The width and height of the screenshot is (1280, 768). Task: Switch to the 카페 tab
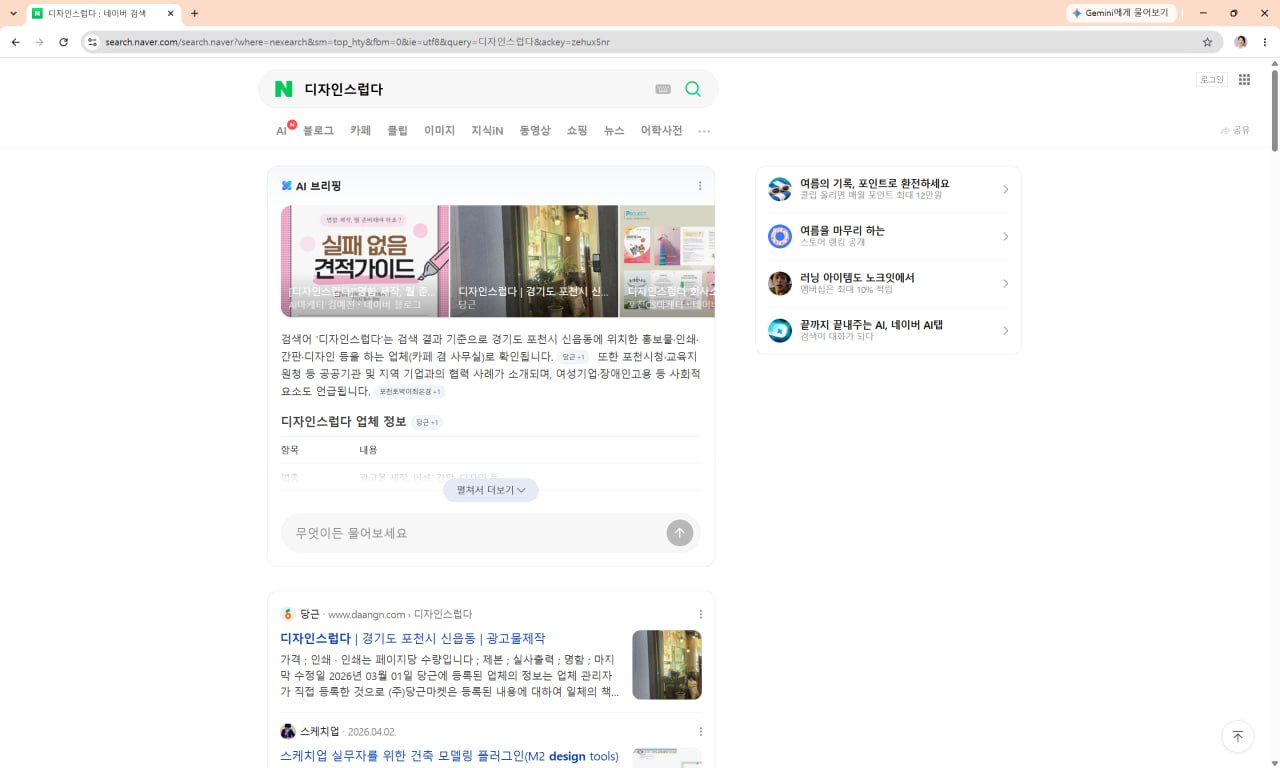[361, 131]
